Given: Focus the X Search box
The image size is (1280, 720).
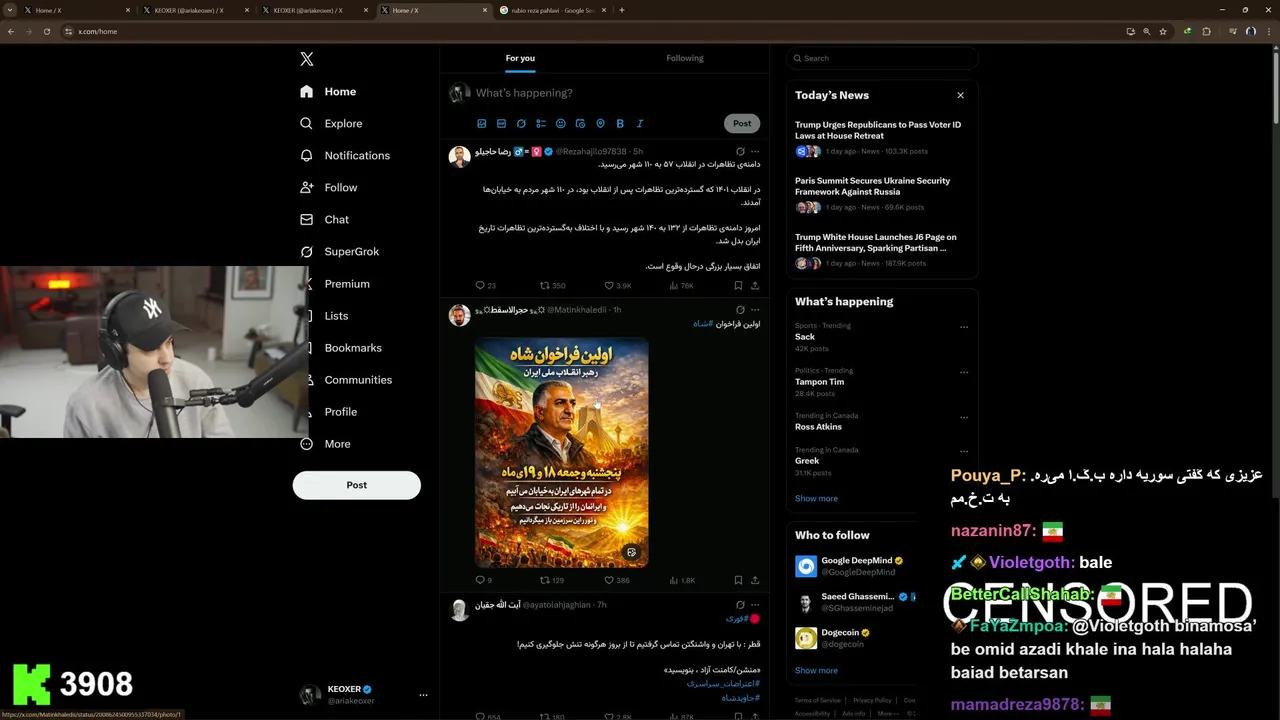Looking at the screenshot, I should [881, 58].
